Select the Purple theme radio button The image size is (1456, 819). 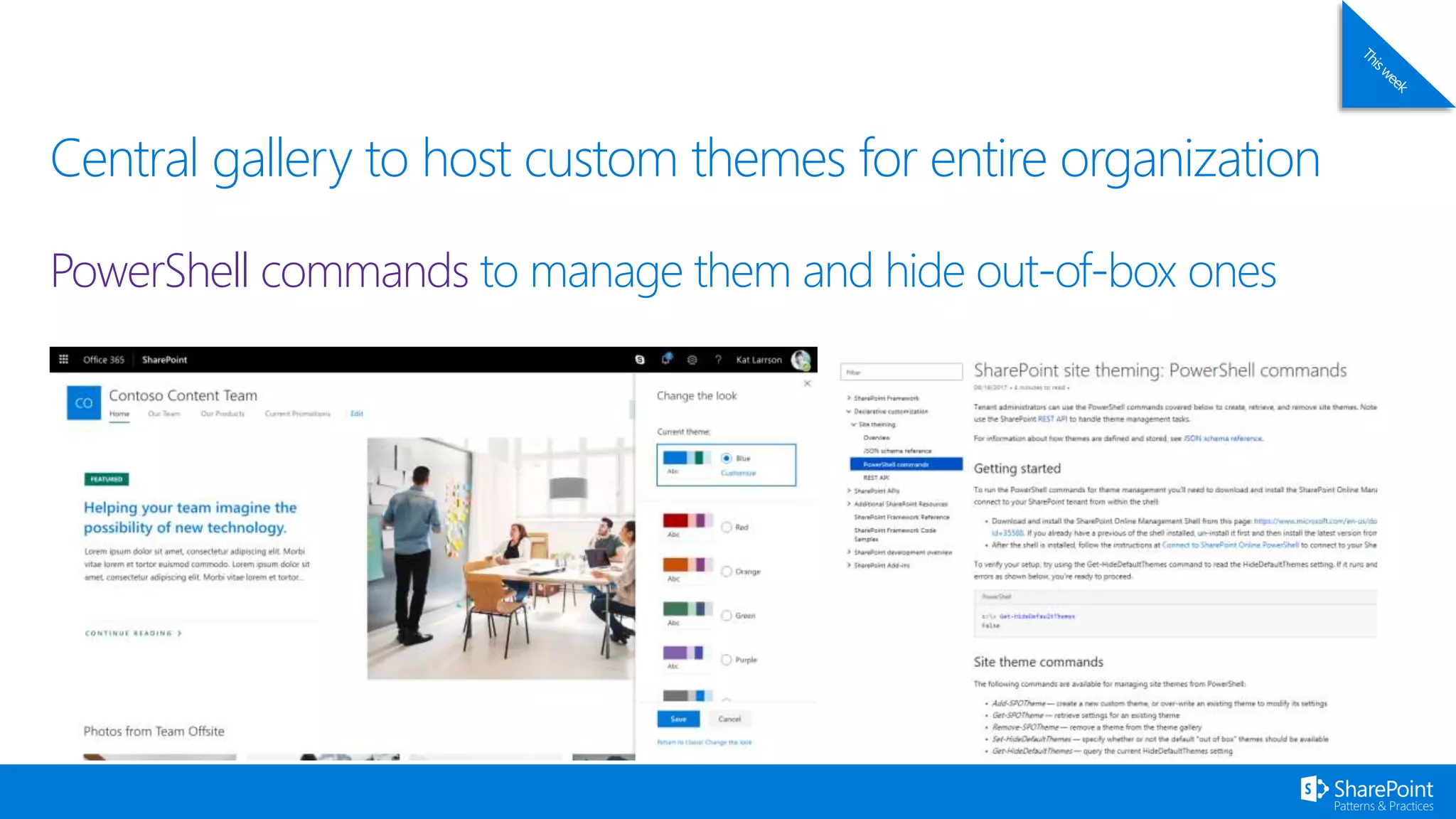727,660
